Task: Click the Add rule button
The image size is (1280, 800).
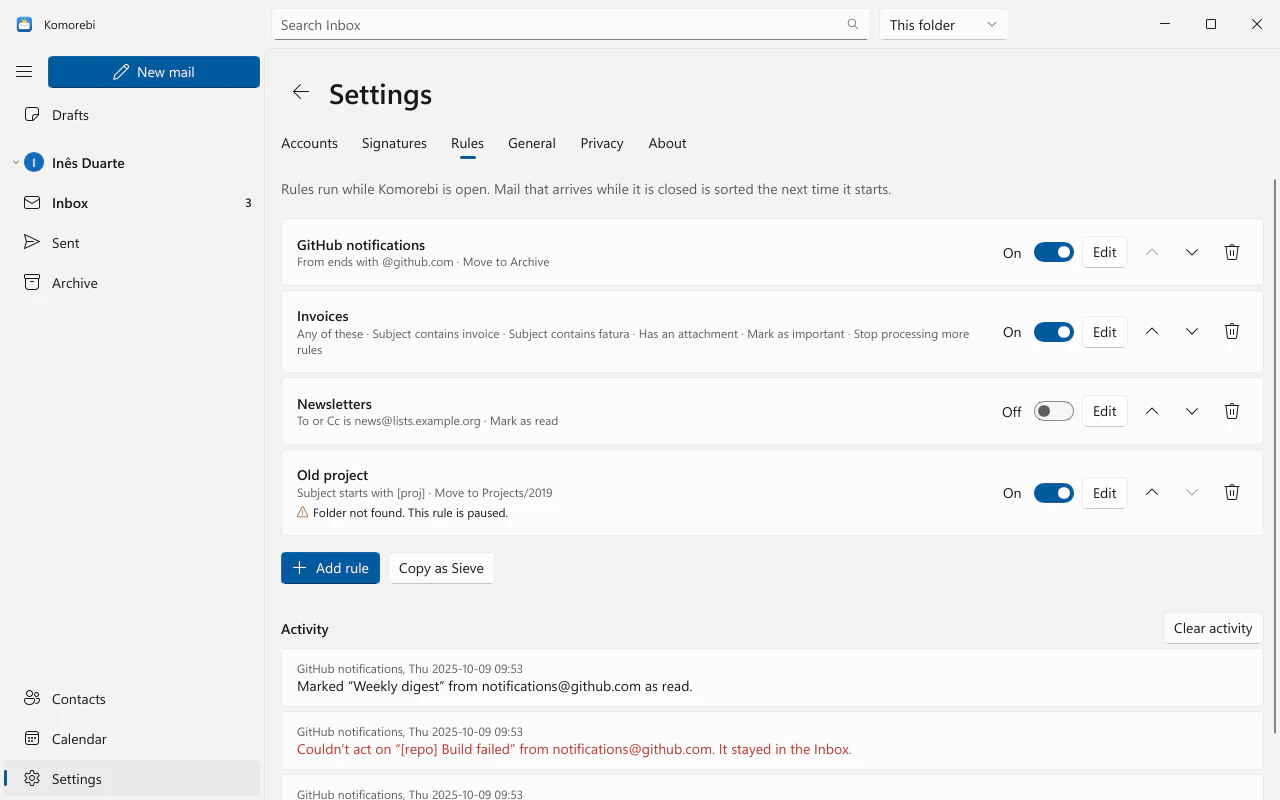Action: coord(330,568)
